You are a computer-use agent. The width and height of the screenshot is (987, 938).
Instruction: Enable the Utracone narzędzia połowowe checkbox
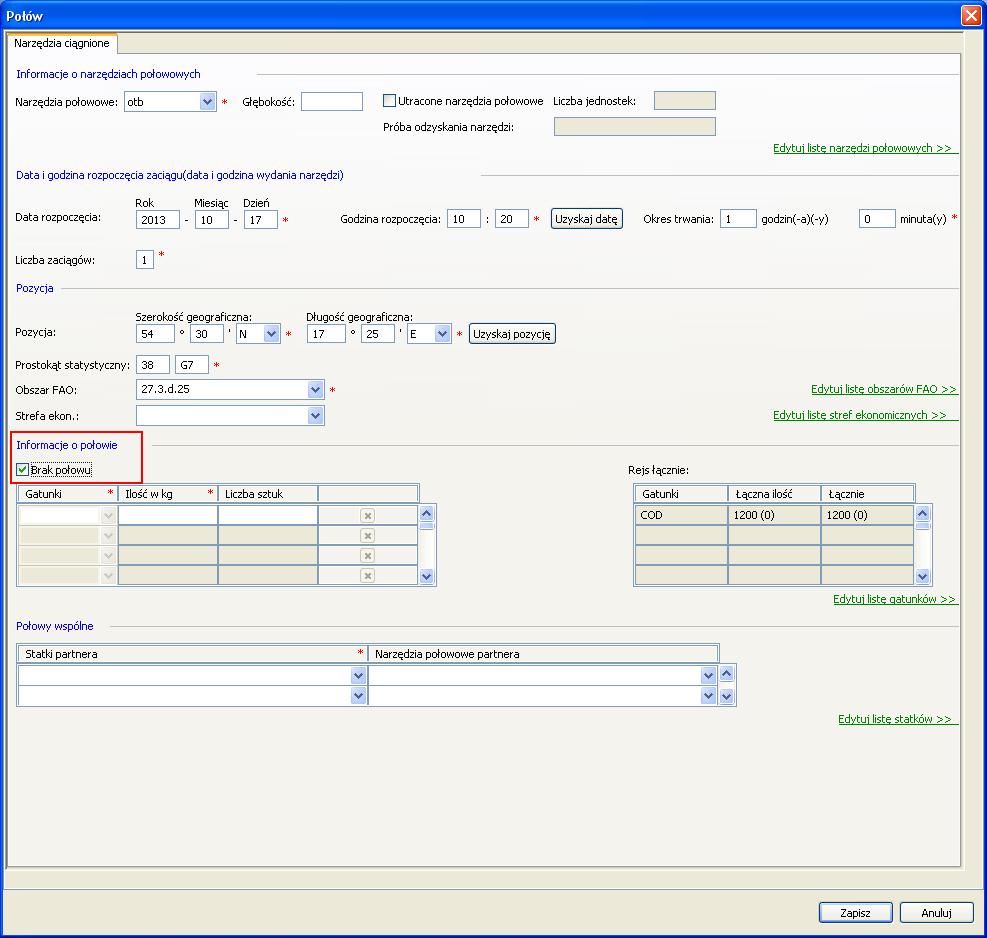(x=390, y=101)
